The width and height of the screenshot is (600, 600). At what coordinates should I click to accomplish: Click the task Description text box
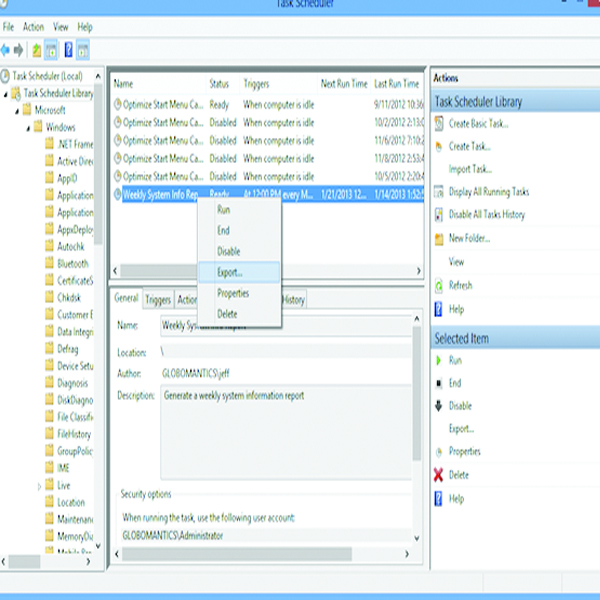click(x=286, y=432)
